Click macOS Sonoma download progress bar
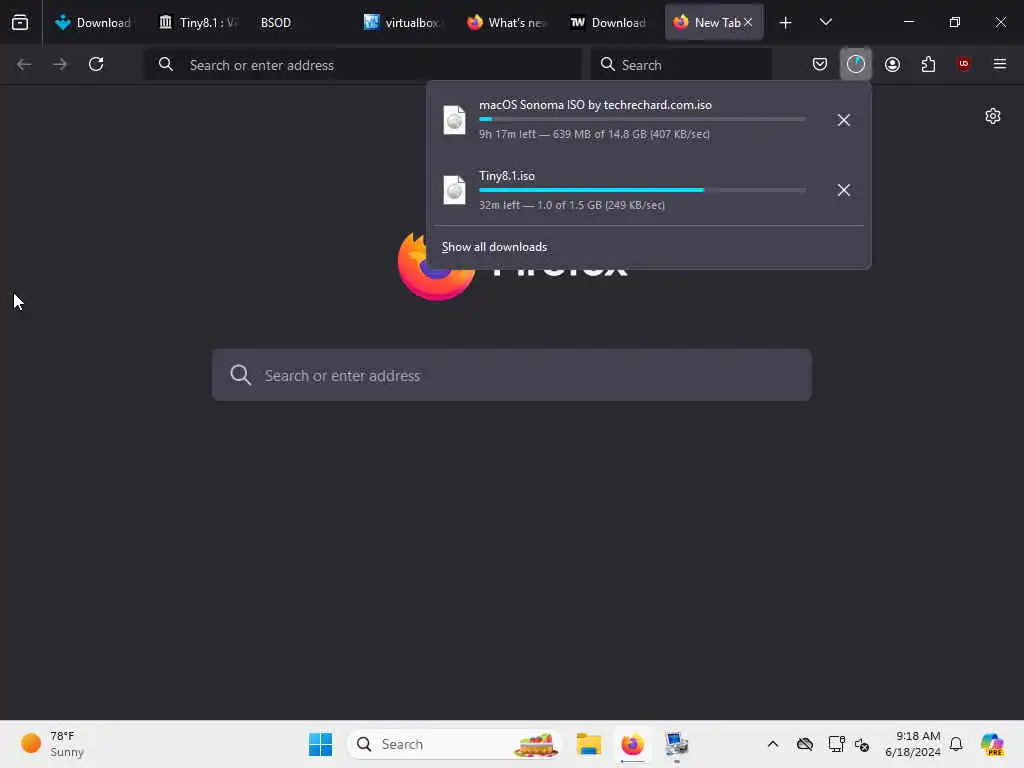The image size is (1024, 768). (x=642, y=120)
